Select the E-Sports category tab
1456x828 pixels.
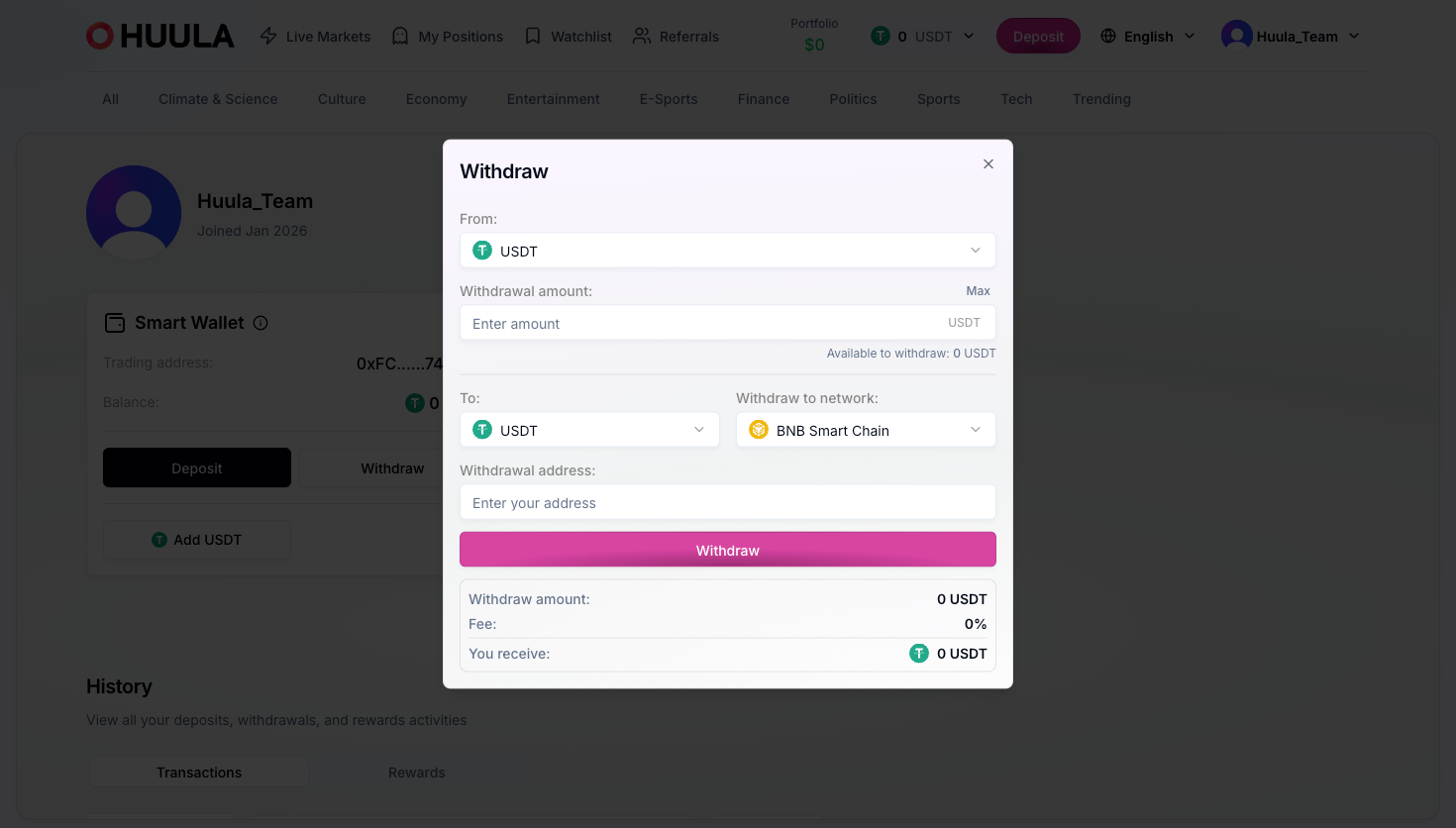(669, 99)
